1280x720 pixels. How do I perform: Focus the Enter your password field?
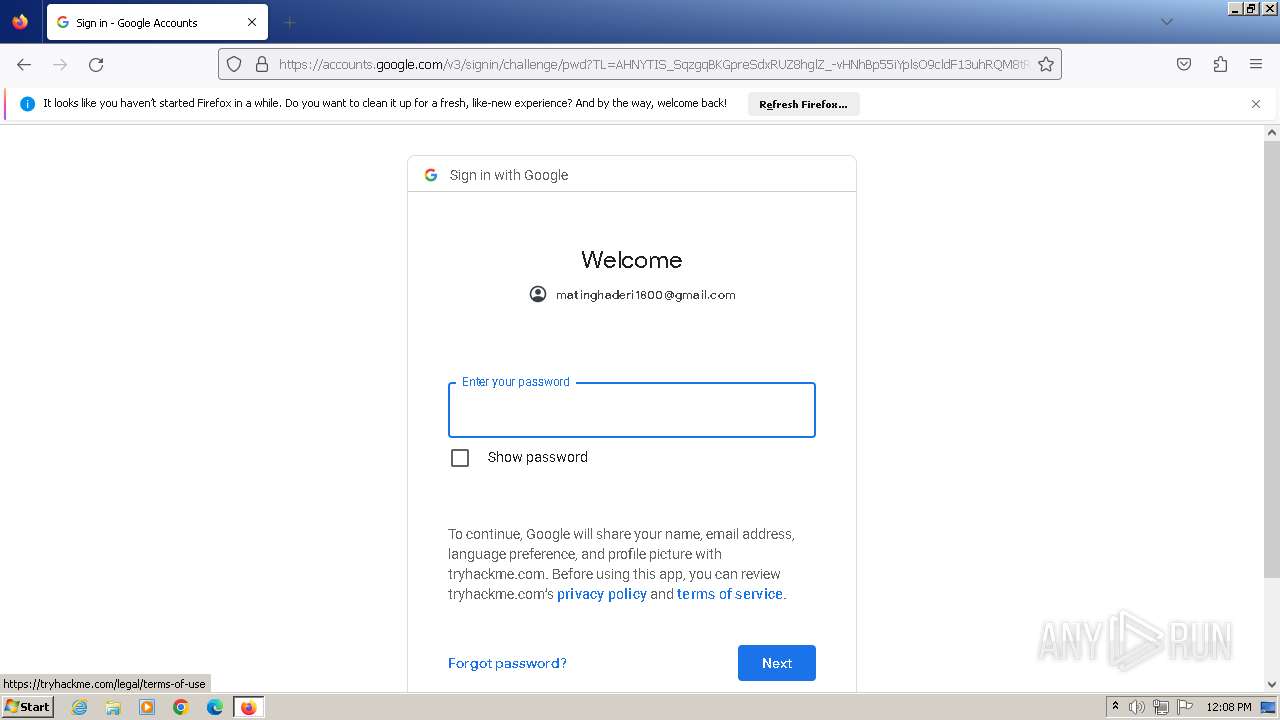632,410
